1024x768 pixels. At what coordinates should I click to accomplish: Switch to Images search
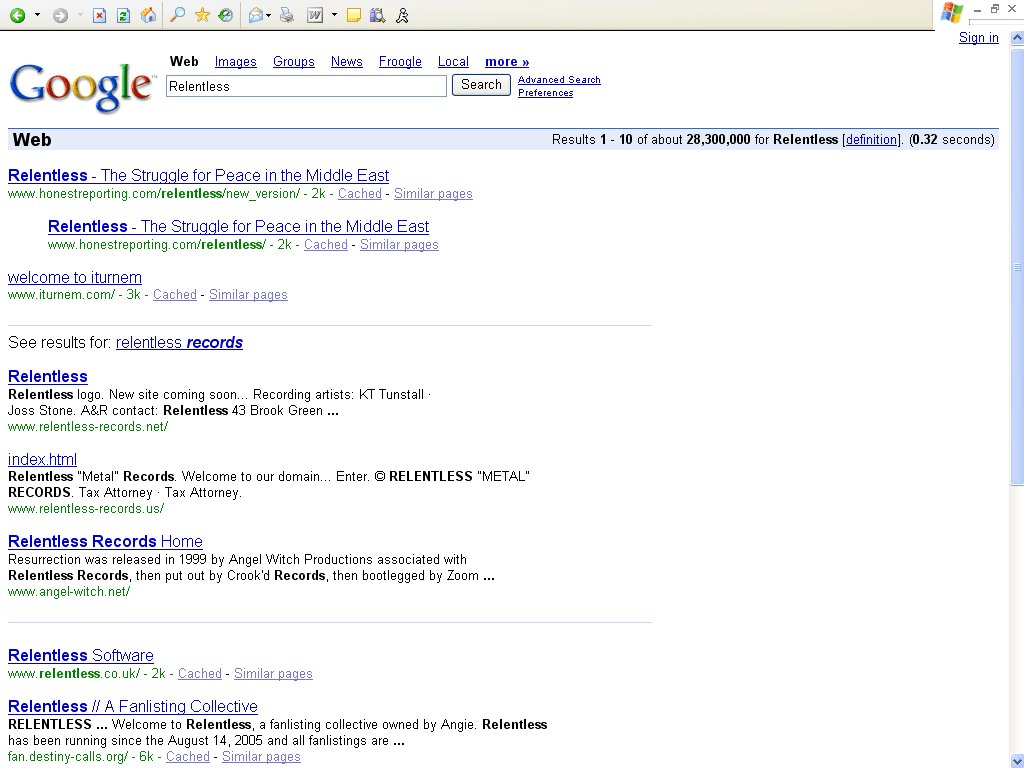coord(236,61)
